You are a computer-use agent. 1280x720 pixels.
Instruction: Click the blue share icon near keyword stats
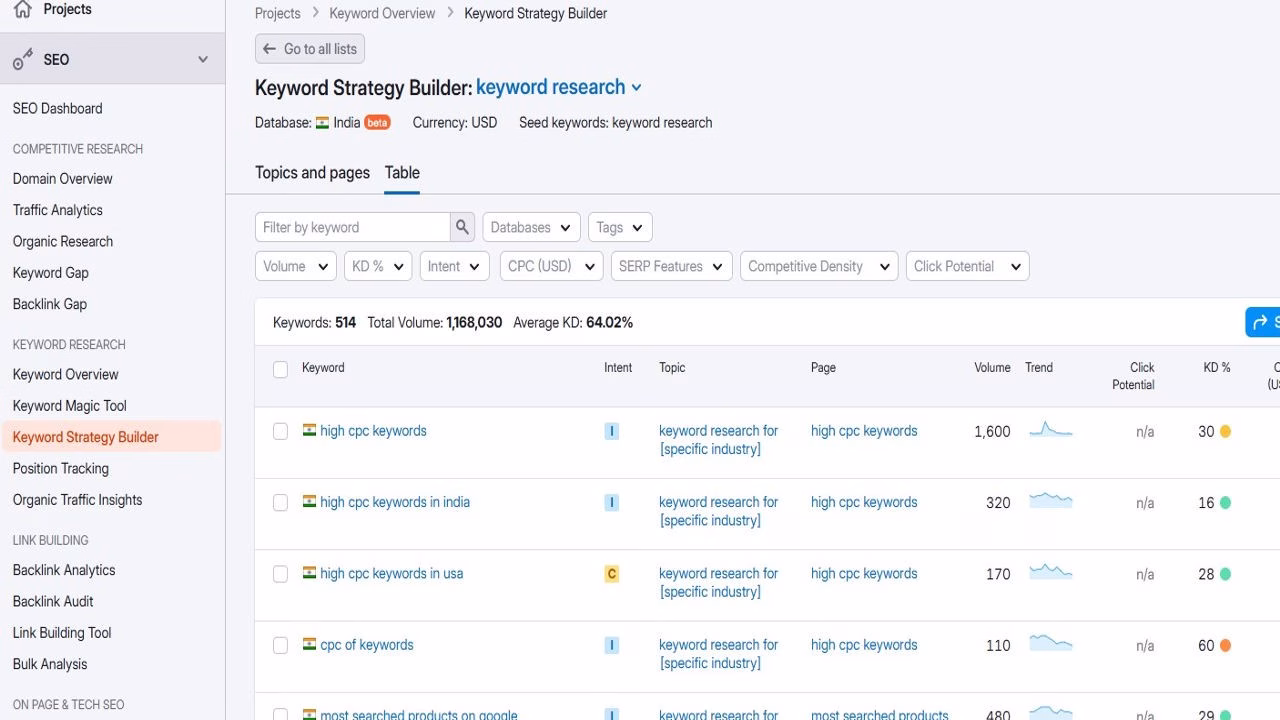(x=1260, y=321)
